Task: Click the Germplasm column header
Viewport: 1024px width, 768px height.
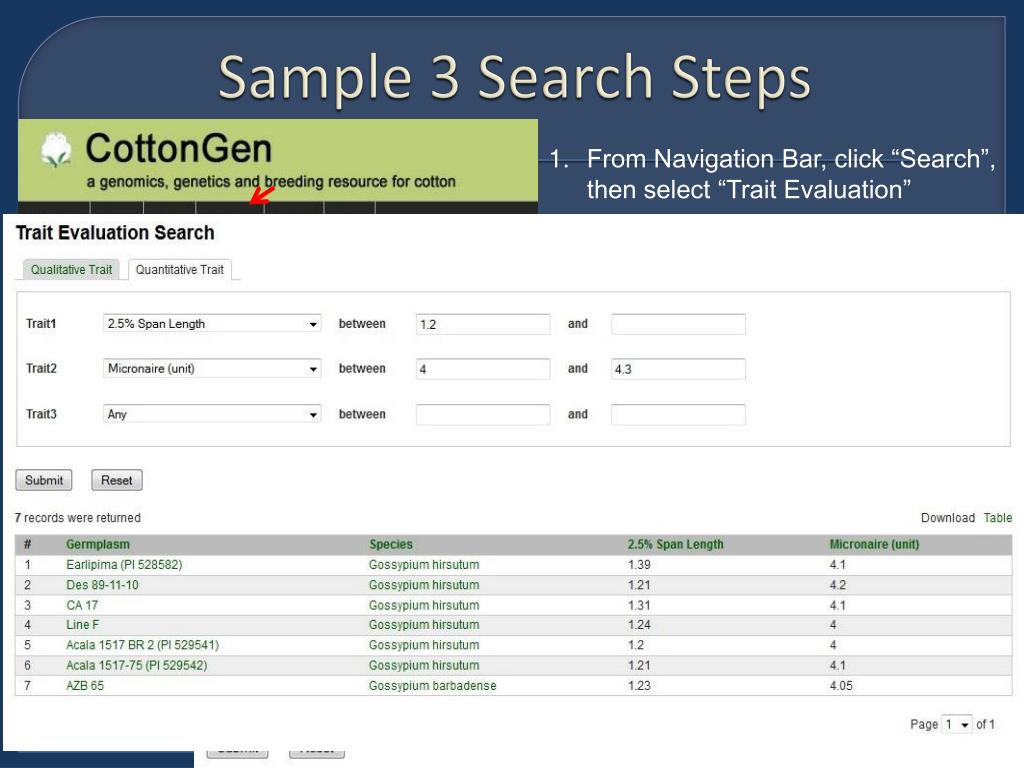Action: pyautogui.click(x=98, y=544)
